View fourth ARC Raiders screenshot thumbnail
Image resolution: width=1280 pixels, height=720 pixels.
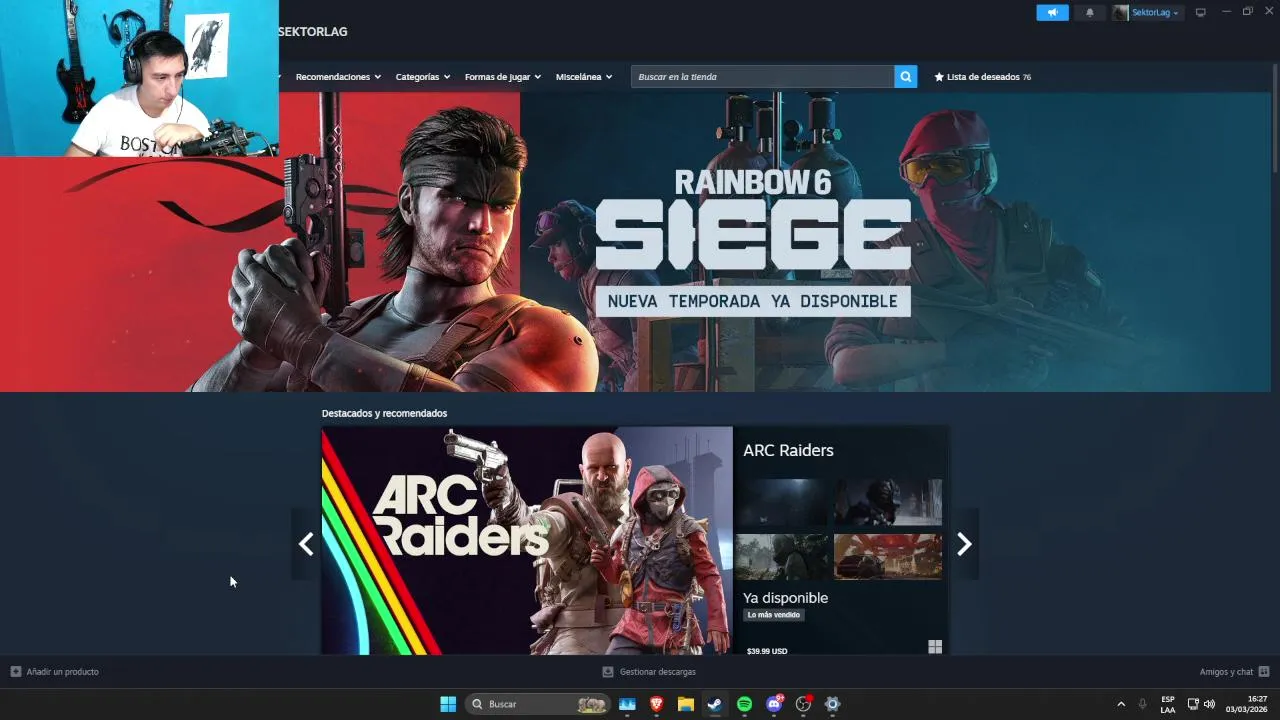point(888,557)
